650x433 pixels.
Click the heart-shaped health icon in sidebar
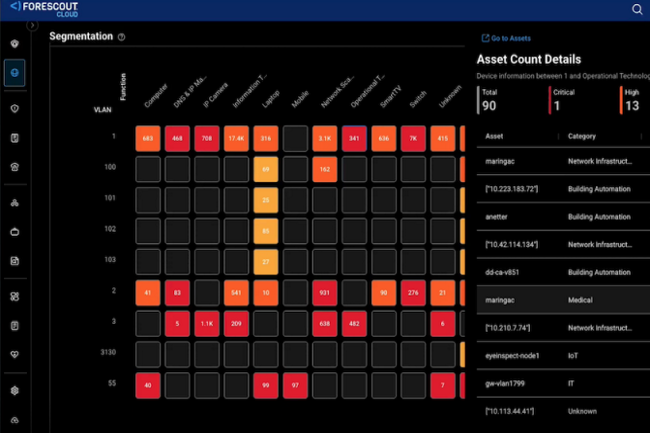[15, 354]
